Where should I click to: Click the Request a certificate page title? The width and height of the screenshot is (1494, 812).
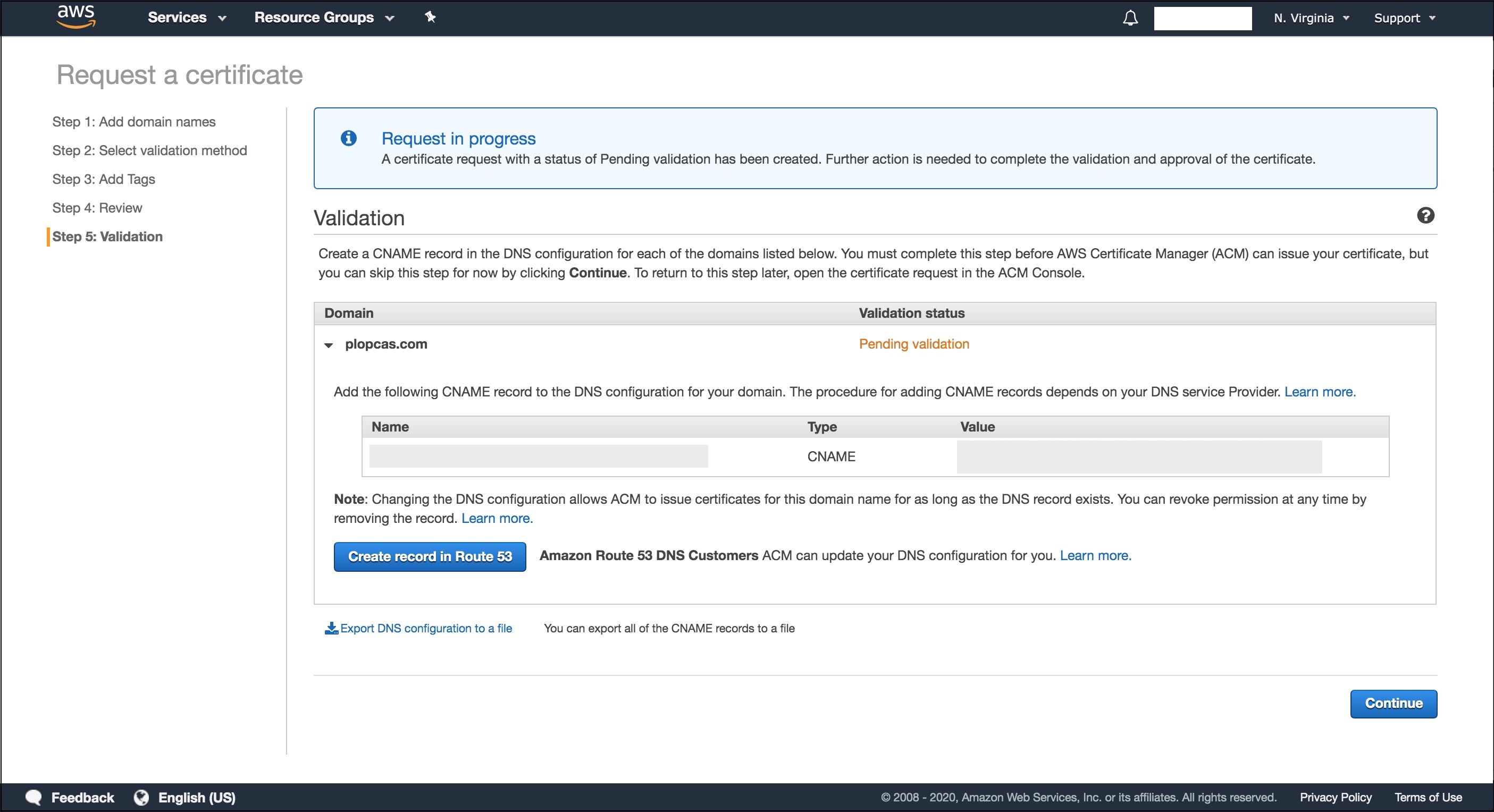(179, 75)
